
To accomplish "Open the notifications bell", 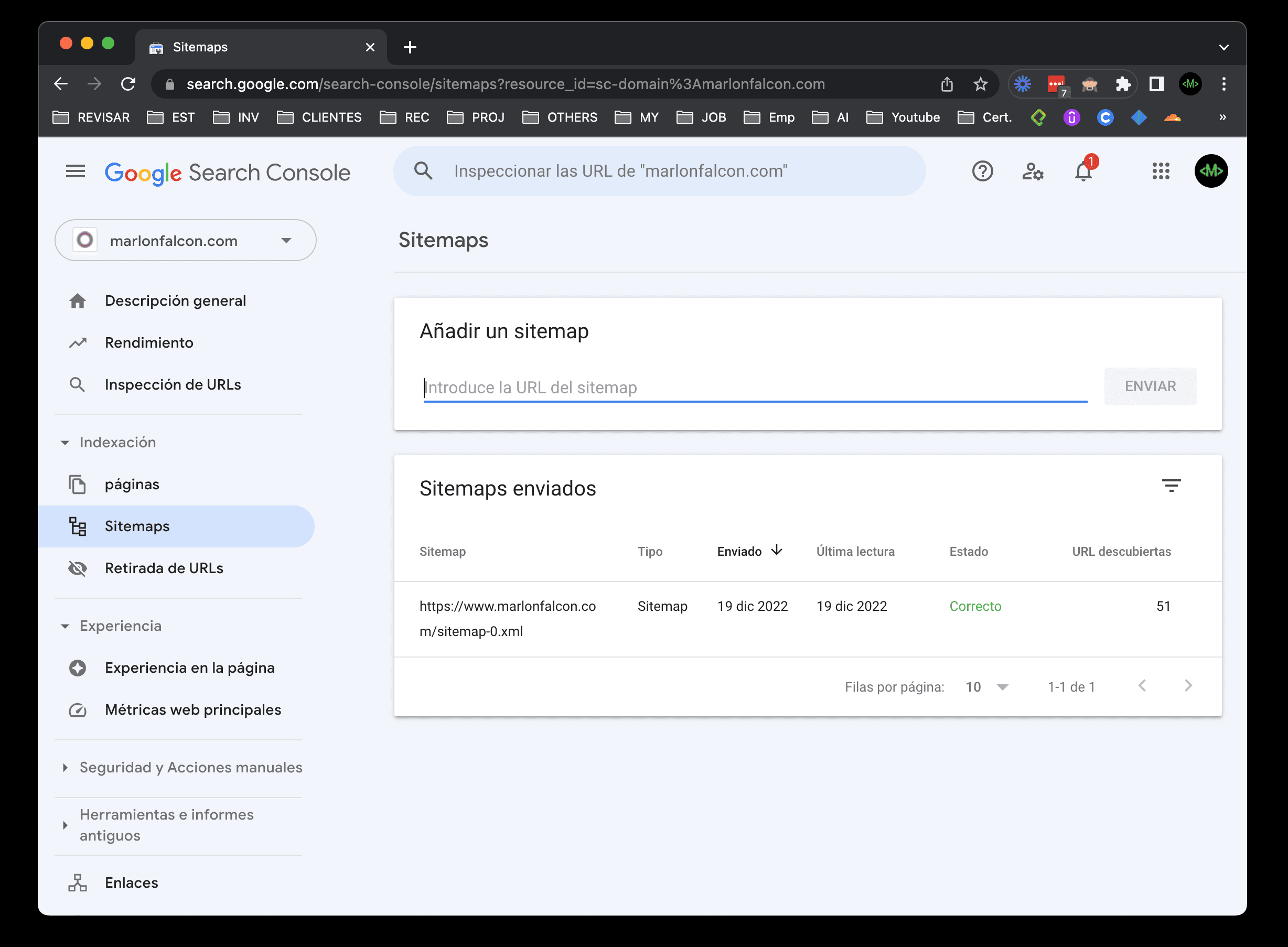I will pos(1083,171).
